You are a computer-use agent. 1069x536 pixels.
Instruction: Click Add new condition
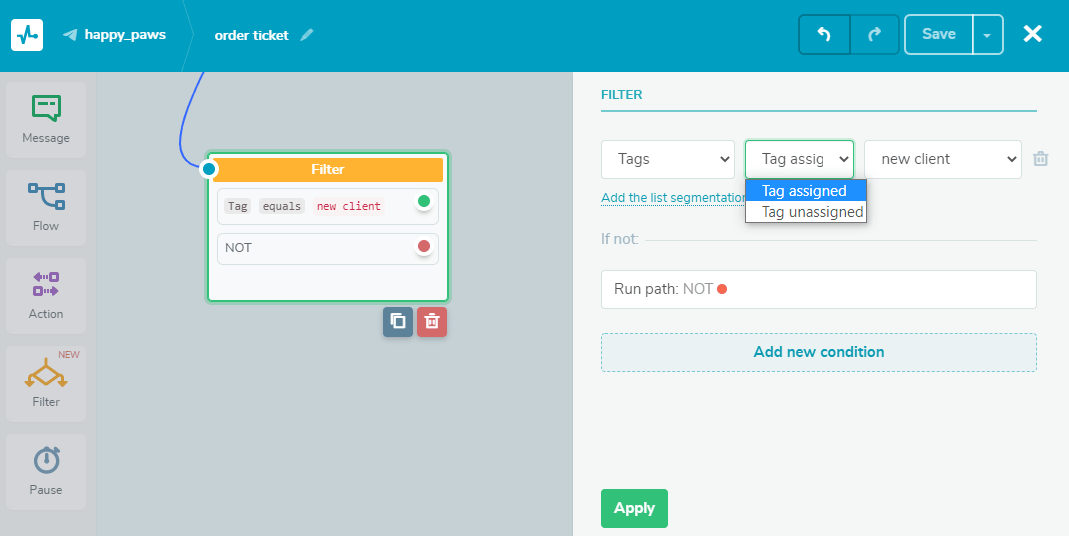818,352
